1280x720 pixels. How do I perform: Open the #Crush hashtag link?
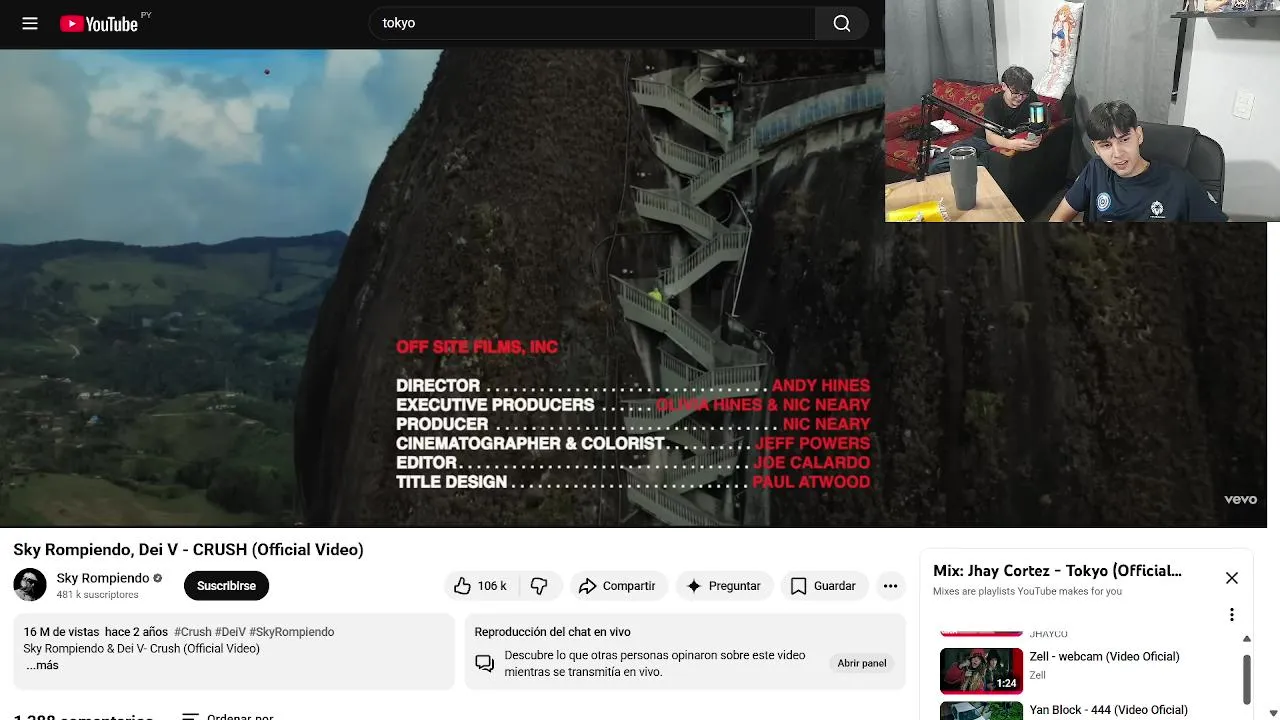(x=193, y=632)
